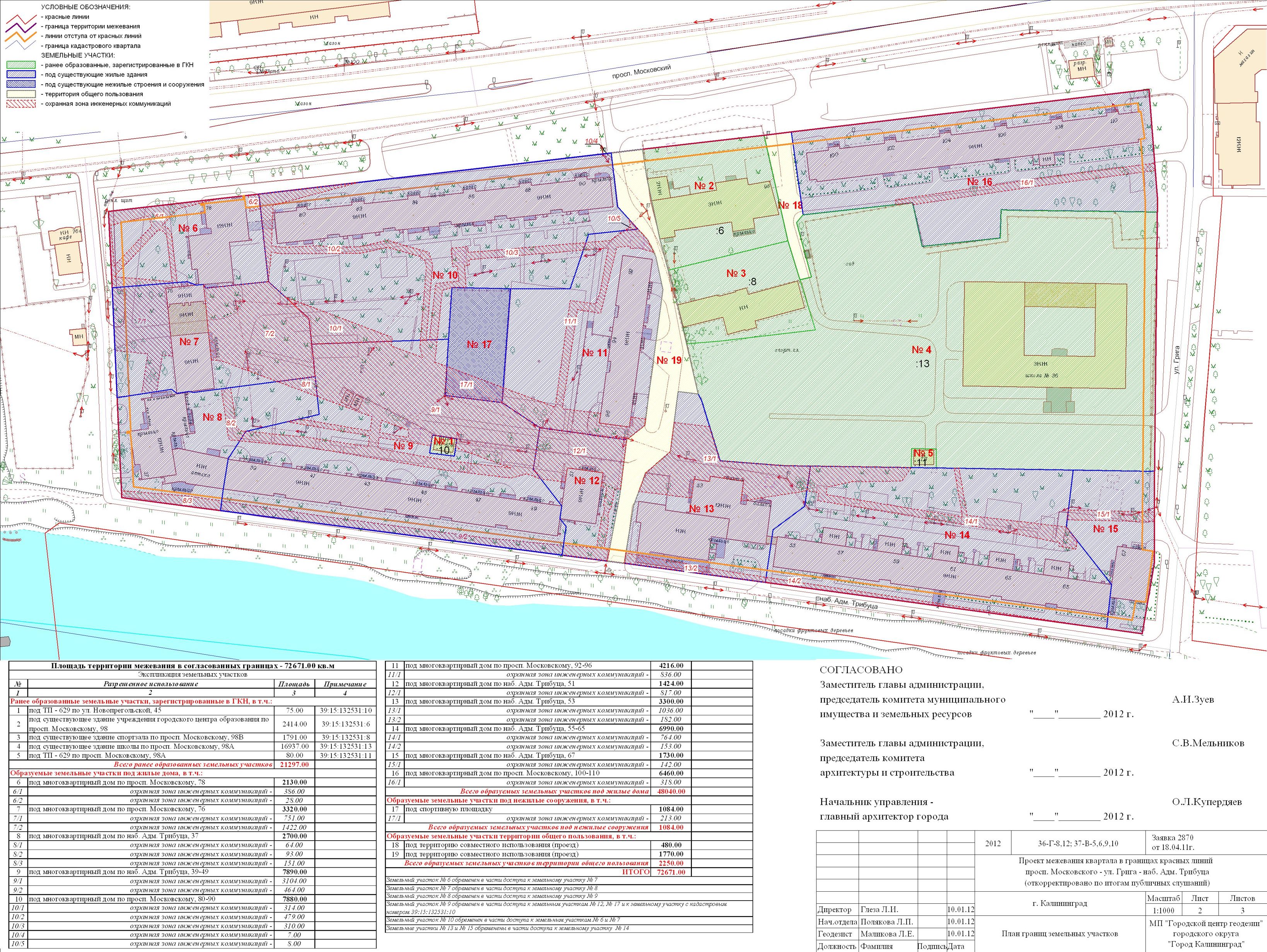This screenshot has width=1267, height=952.
Task: Click the № 14 parcel label
Action: click(x=957, y=534)
